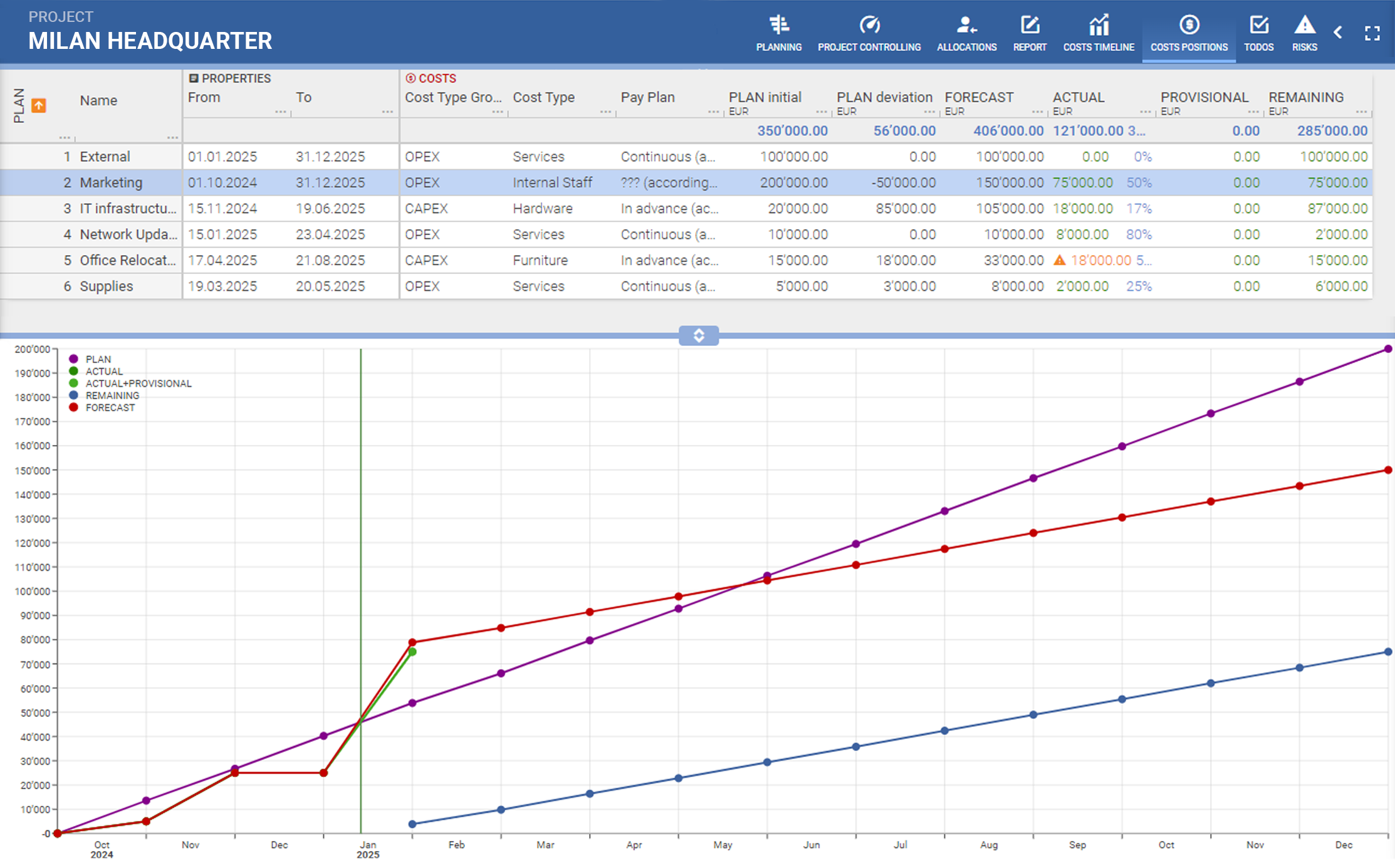Open REMAINING column options menu
This screenshot has height=868, width=1395.
[1361, 112]
